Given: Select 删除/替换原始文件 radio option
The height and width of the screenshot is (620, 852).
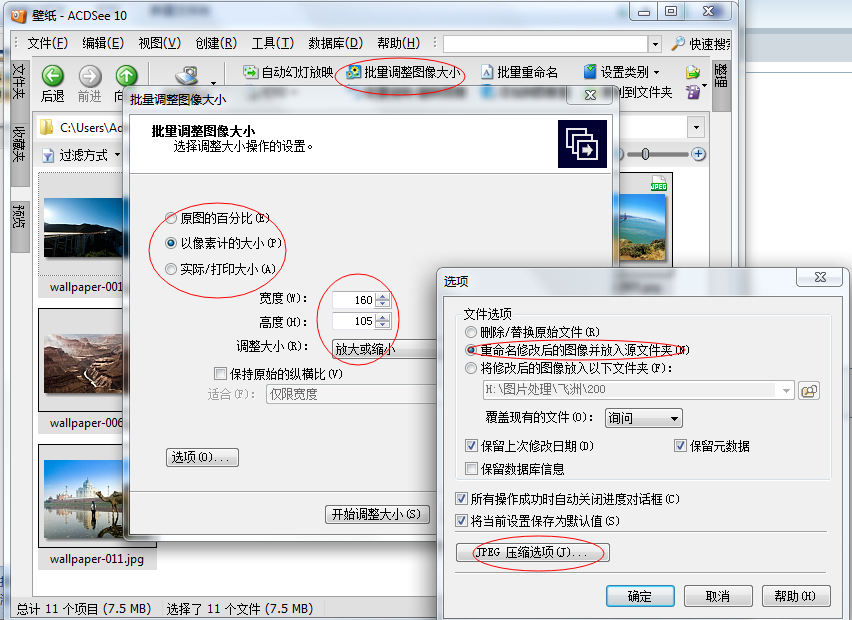Looking at the screenshot, I should point(471,331).
